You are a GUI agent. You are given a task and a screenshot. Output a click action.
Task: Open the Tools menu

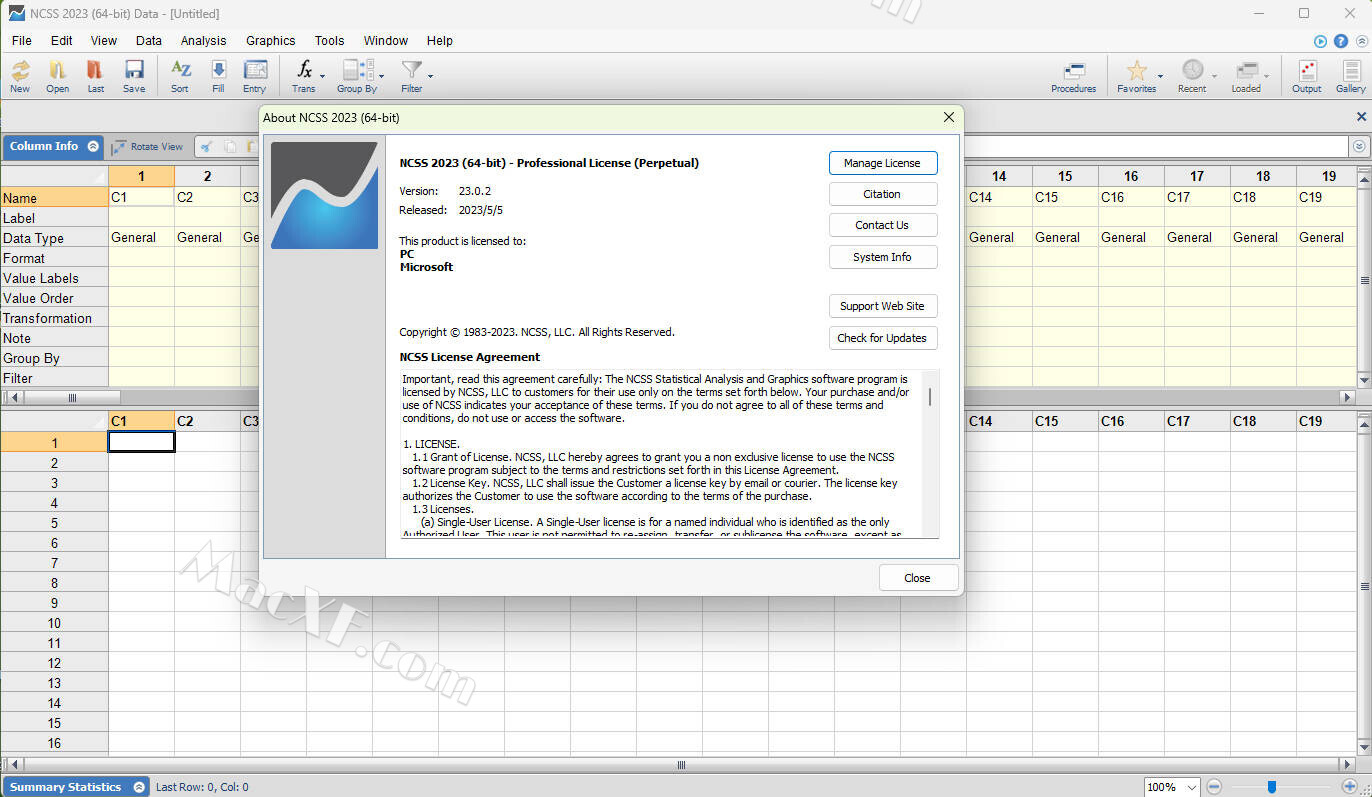[329, 41]
